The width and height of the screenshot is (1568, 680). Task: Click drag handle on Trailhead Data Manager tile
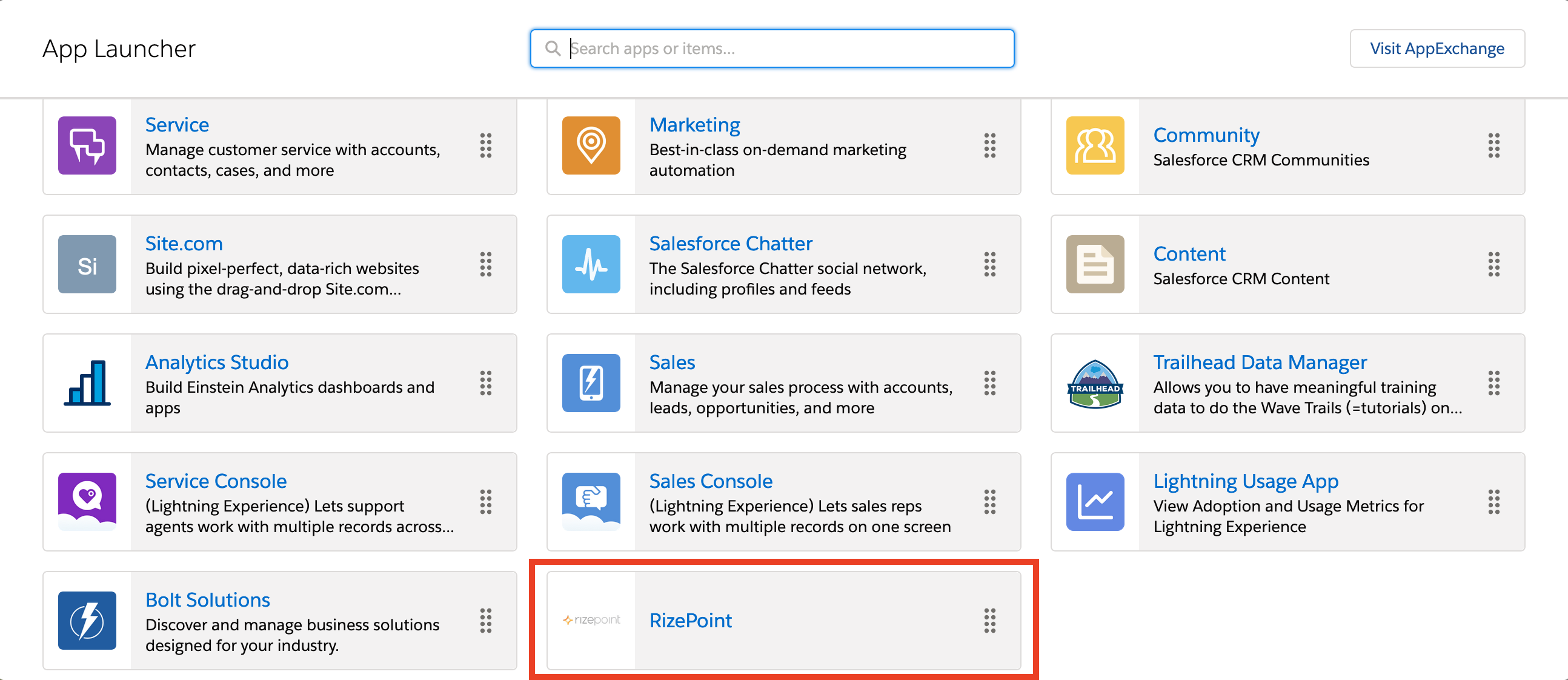click(x=1493, y=383)
